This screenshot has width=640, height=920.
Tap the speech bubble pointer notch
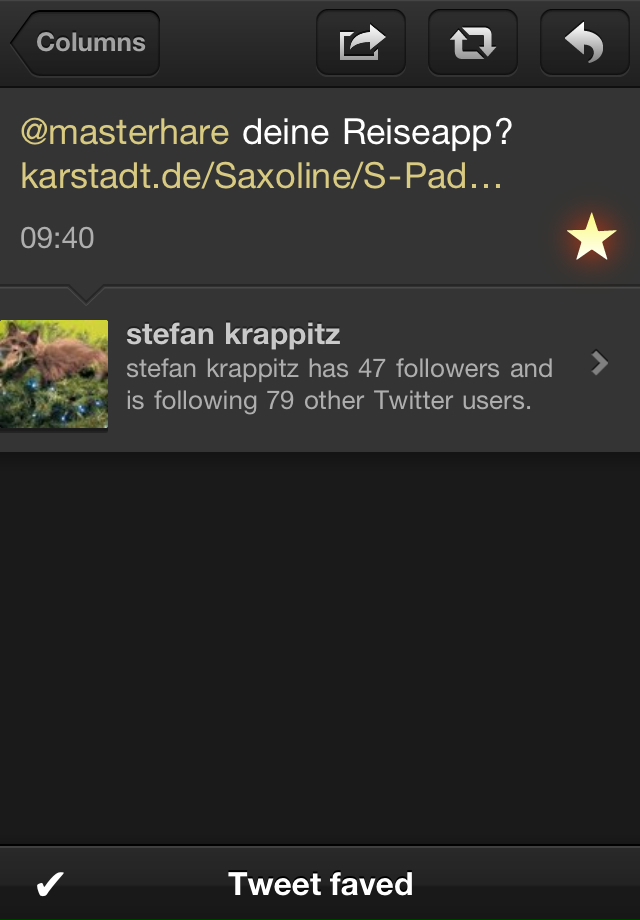click(85, 295)
